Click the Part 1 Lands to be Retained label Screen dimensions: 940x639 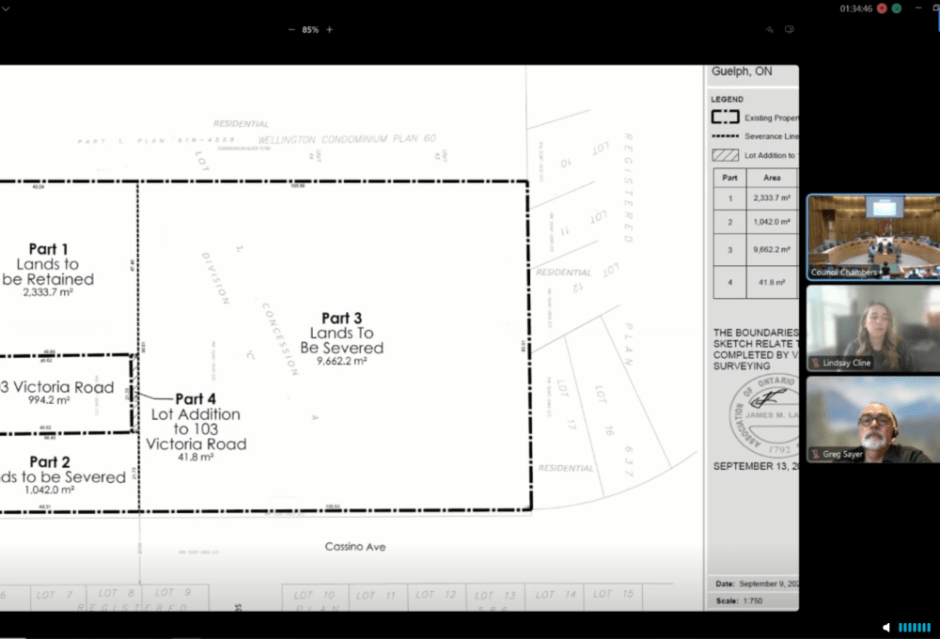tap(48, 267)
